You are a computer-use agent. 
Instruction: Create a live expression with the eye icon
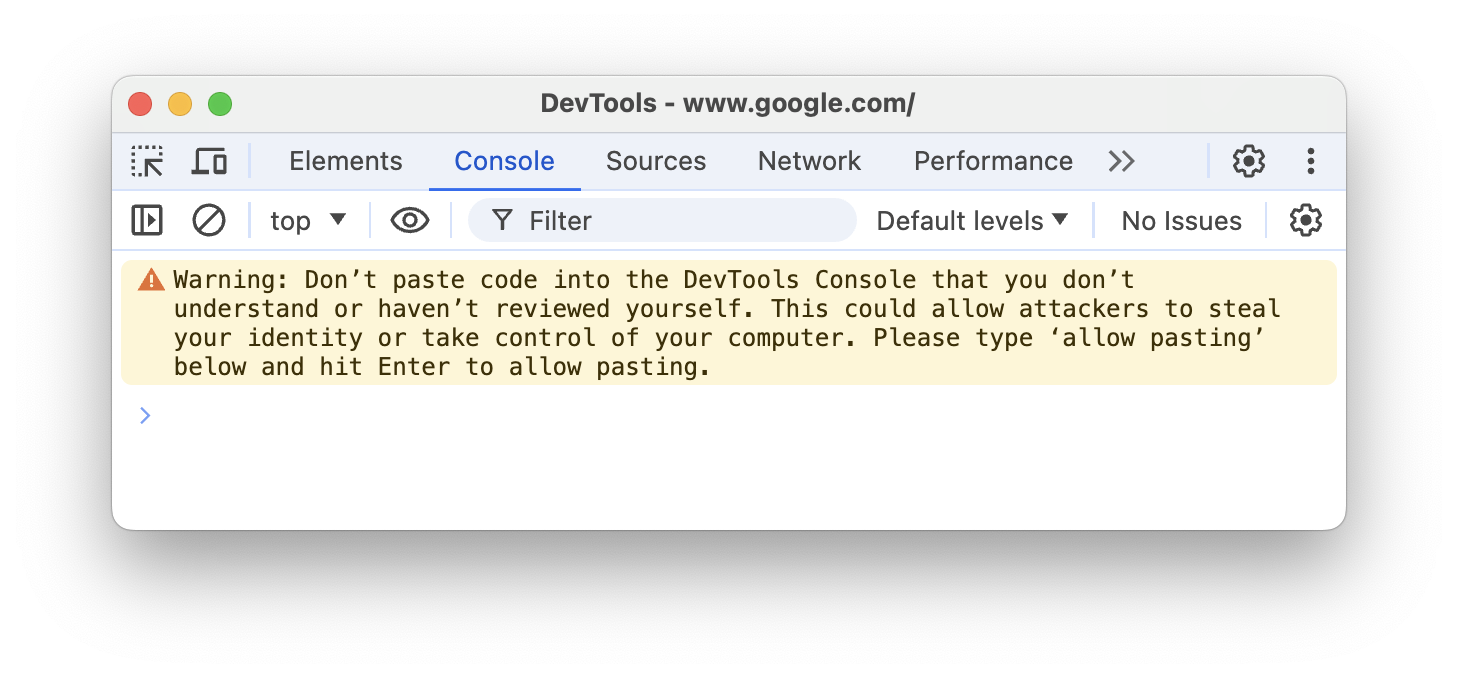(409, 220)
